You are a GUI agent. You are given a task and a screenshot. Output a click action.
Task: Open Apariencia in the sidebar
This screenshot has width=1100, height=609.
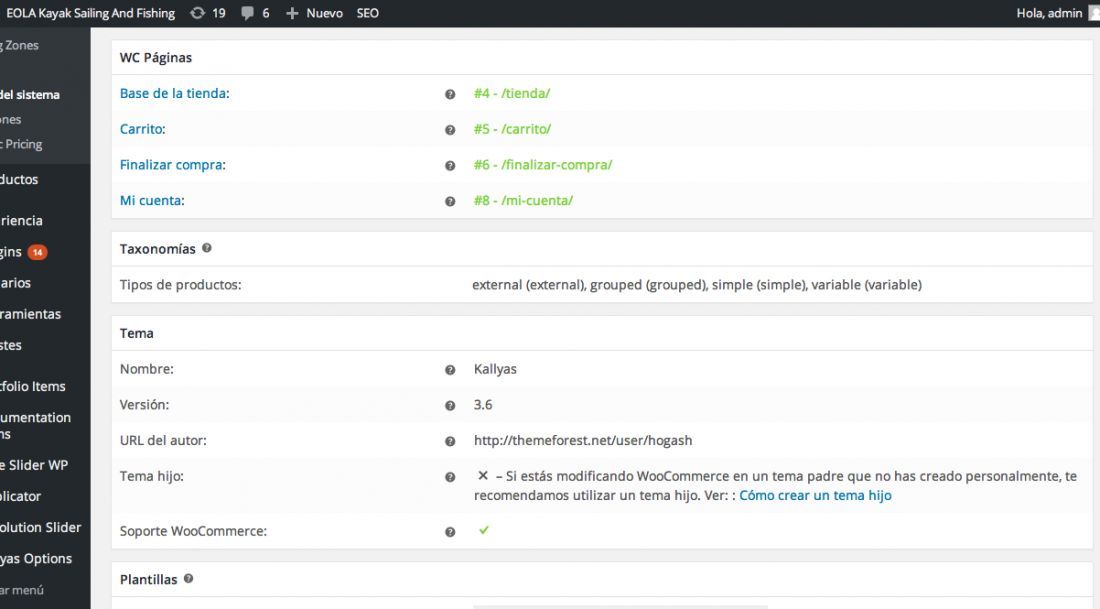[22, 220]
